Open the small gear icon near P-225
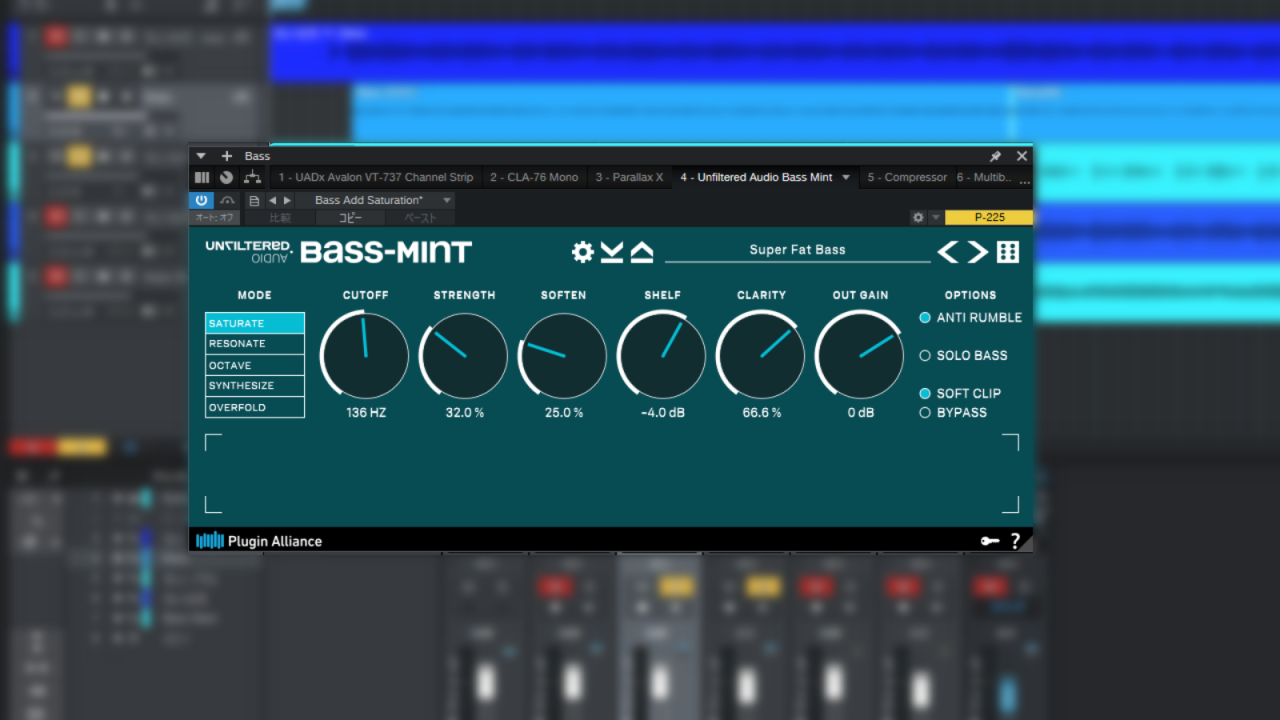This screenshot has width=1280, height=720. click(x=918, y=217)
